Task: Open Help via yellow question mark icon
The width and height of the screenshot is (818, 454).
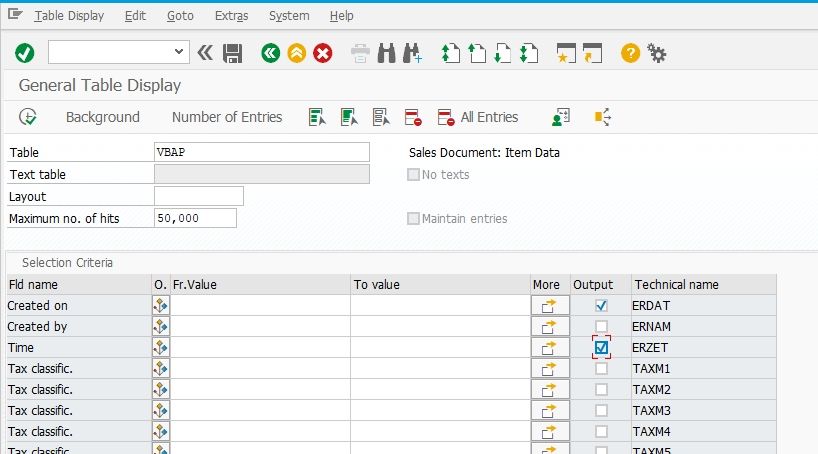Action: (x=630, y=53)
